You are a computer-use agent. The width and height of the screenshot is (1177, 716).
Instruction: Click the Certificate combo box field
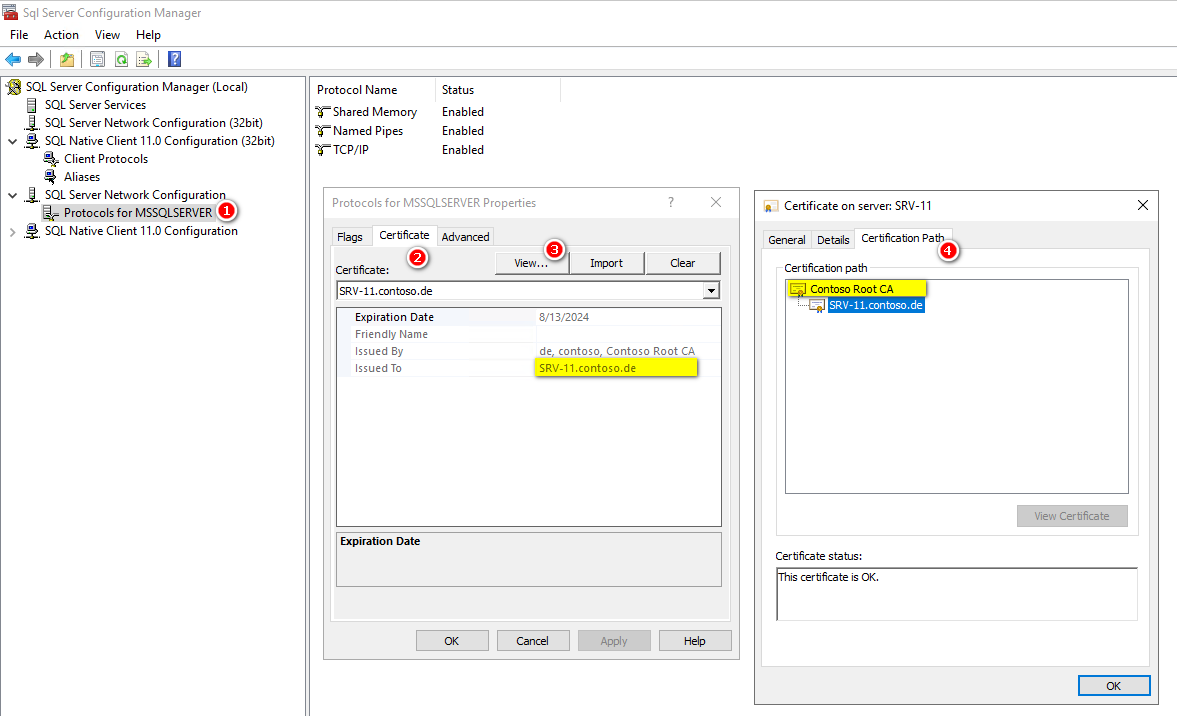[x=528, y=290]
